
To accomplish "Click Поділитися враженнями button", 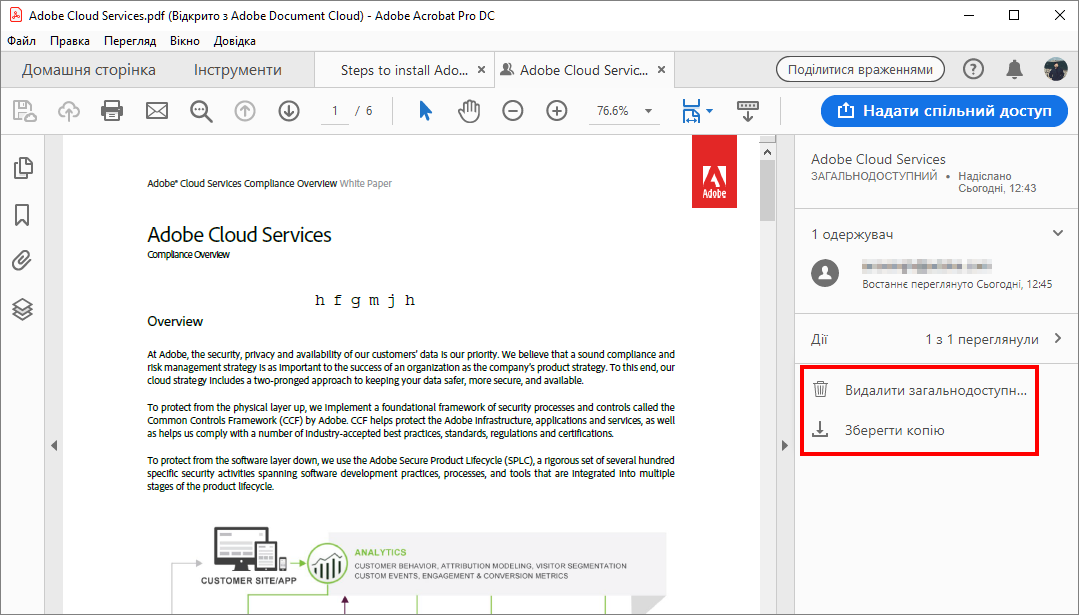I will coord(860,69).
